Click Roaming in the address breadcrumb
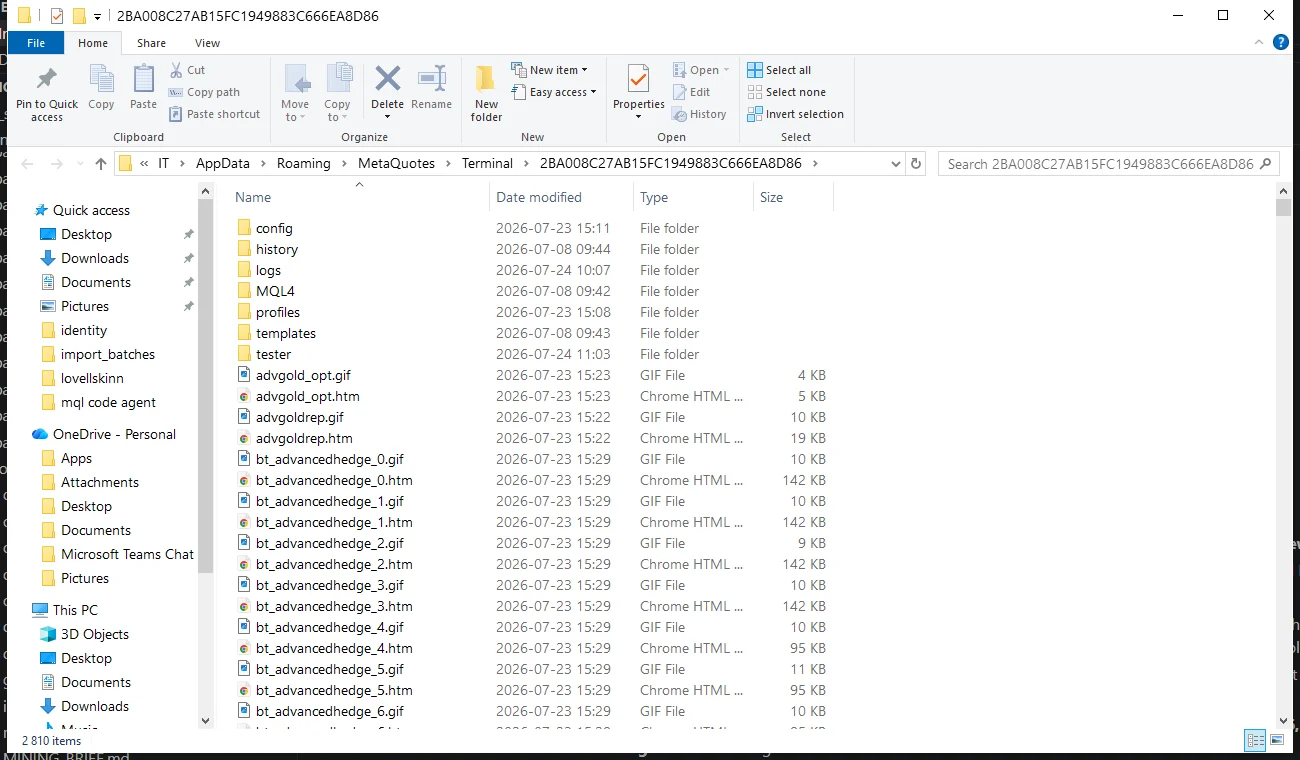 (x=304, y=164)
